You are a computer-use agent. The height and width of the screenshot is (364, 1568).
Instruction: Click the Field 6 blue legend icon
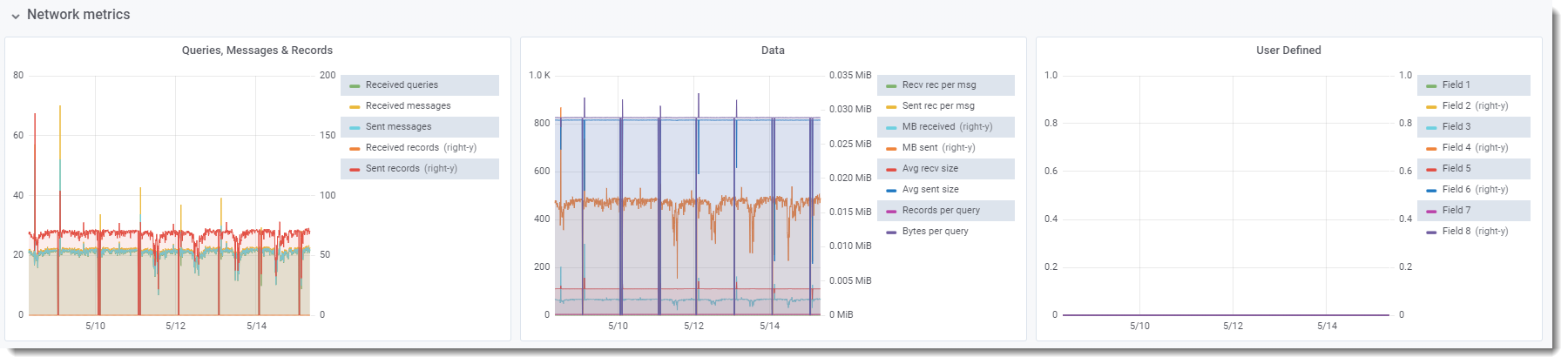pos(1431,190)
